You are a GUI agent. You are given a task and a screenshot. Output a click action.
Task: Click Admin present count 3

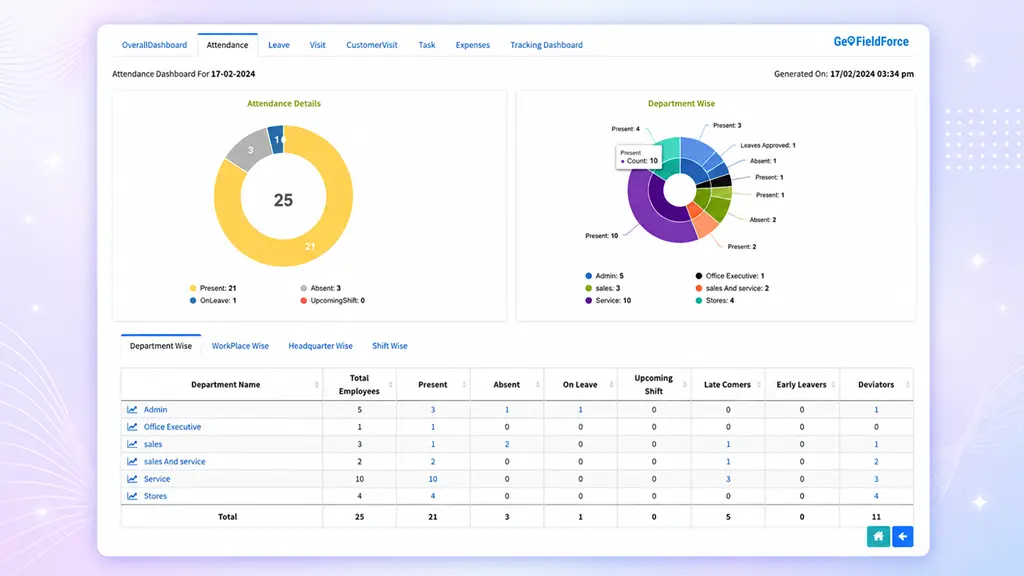[433, 409]
